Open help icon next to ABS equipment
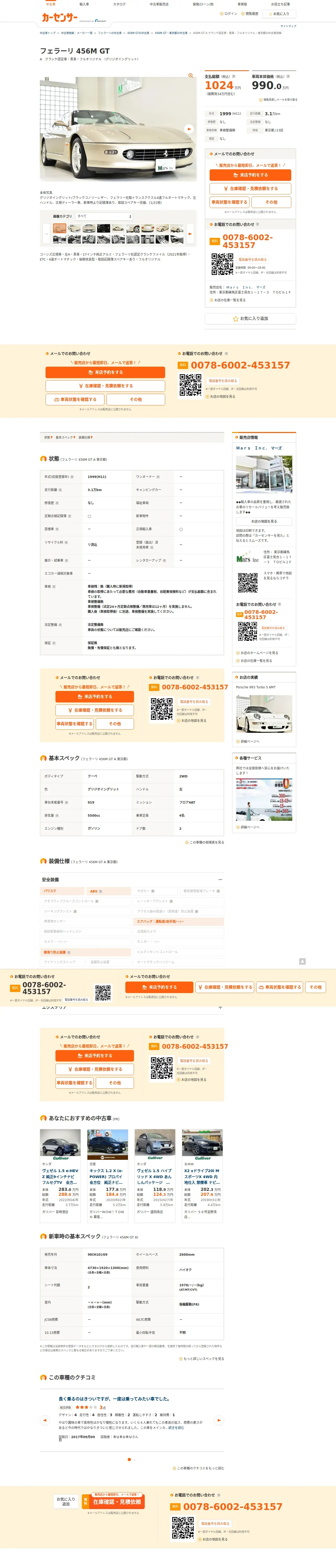Screen dimensions: 336x1568 point(101,891)
